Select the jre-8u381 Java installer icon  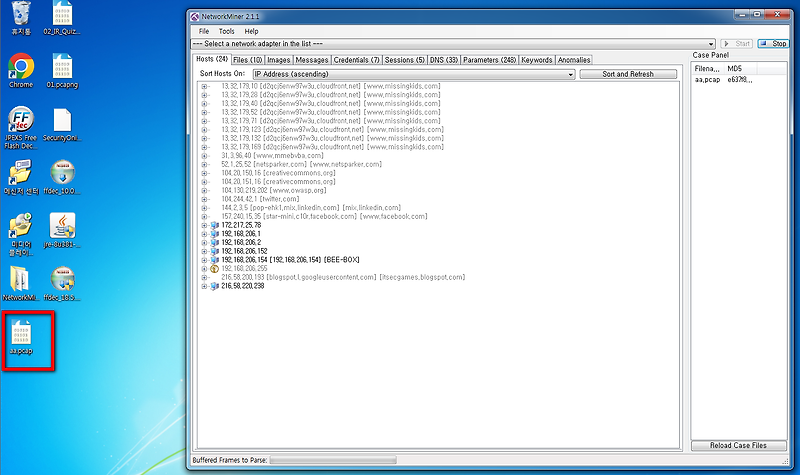tap(62, 230)
